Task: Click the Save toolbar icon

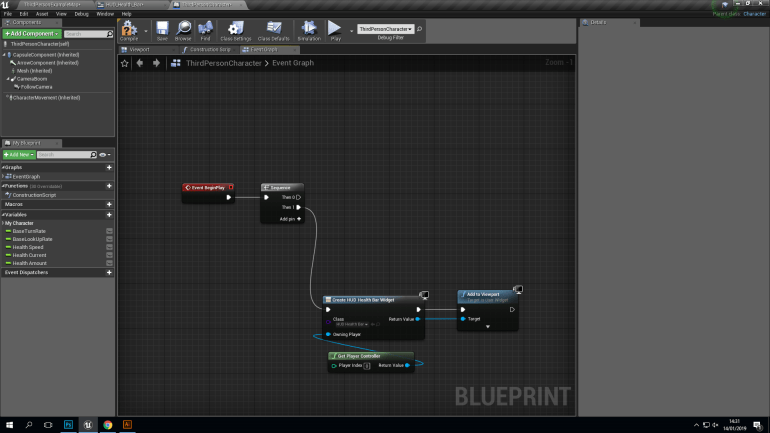Action: 162,30
